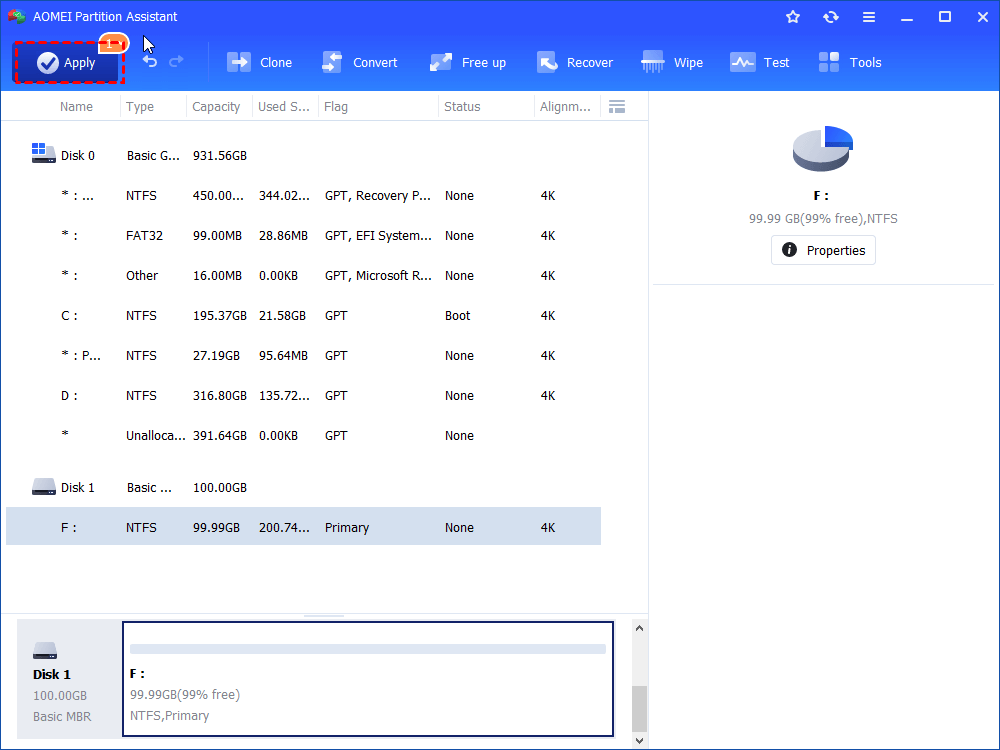Open the column settings list icon
The width and height of the screenshot is (1000, 750).
click(617, 107)
